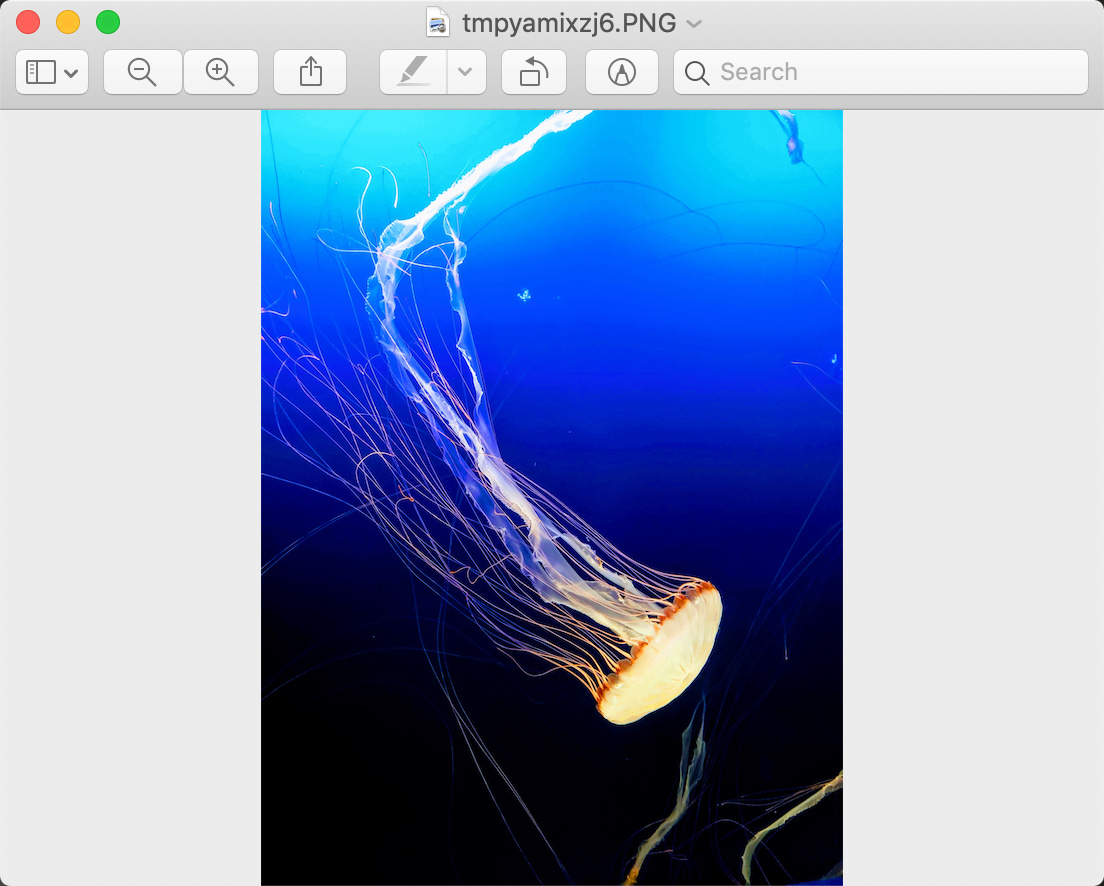Click the document proxy icon in the title bar
The width and height of the screenshot is (1104, 886).
[x=438, y=23]
